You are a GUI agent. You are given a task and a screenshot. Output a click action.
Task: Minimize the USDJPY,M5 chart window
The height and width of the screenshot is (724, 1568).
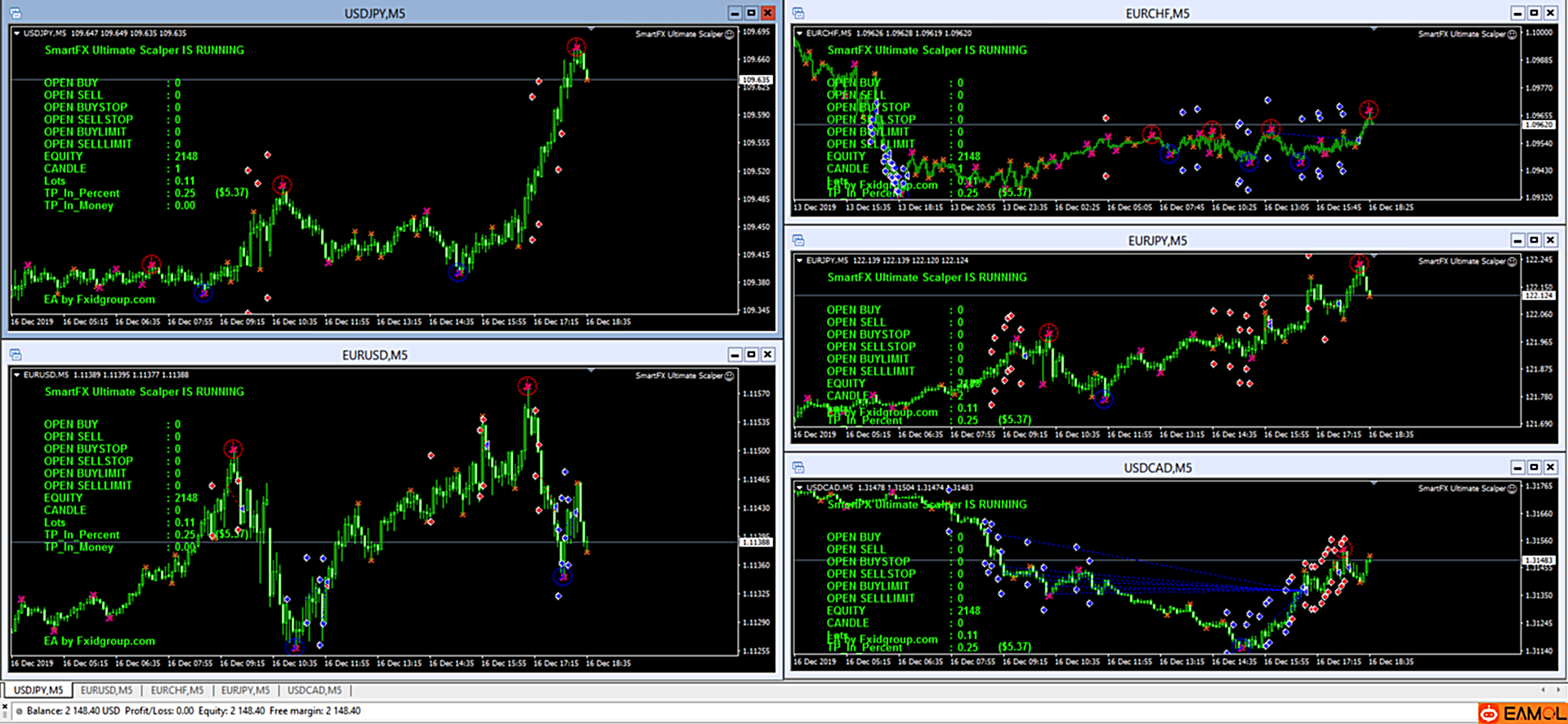tap(735, 13)
